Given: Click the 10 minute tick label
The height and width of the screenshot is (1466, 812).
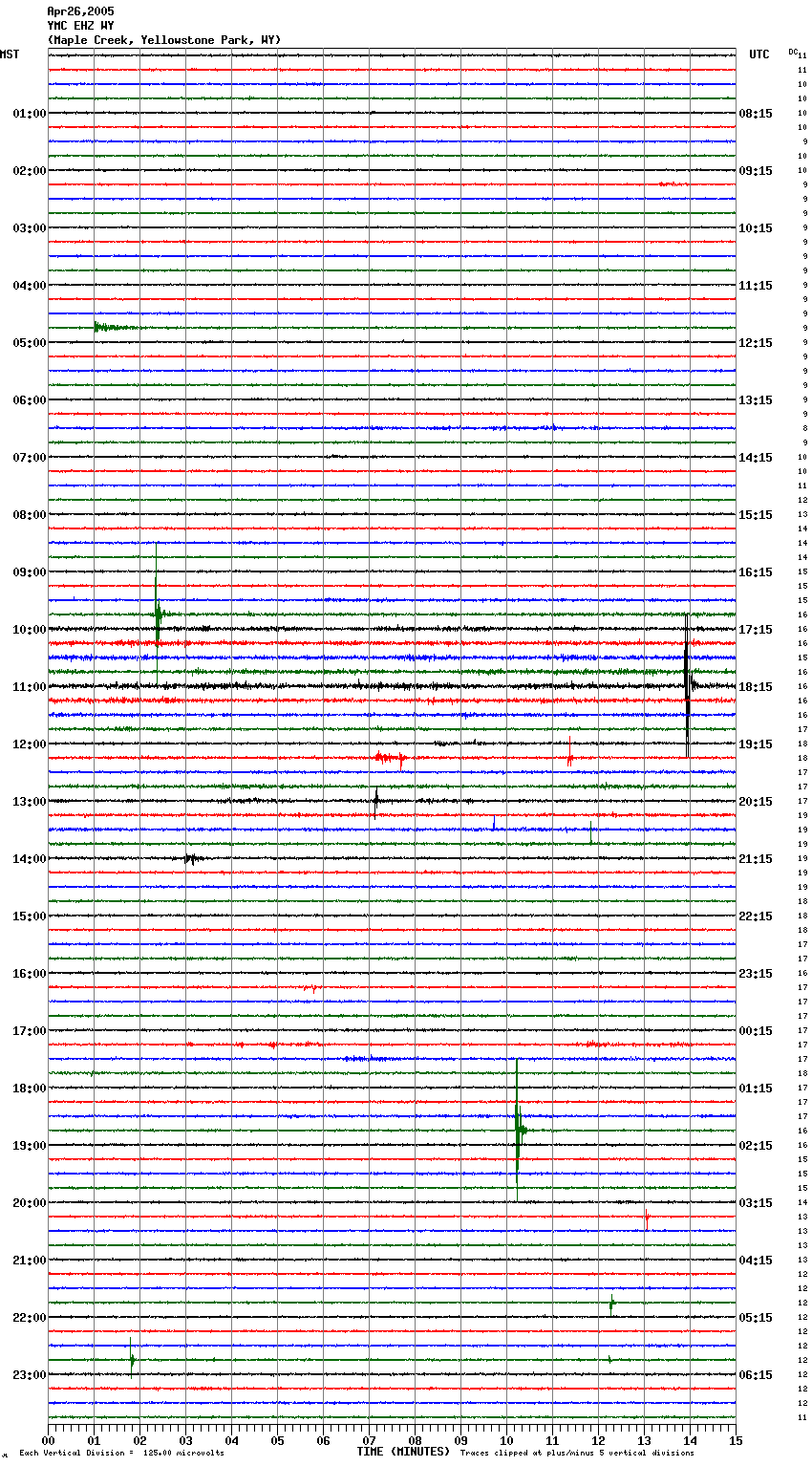Looking at the screenshot, I should pos(506,1440).
